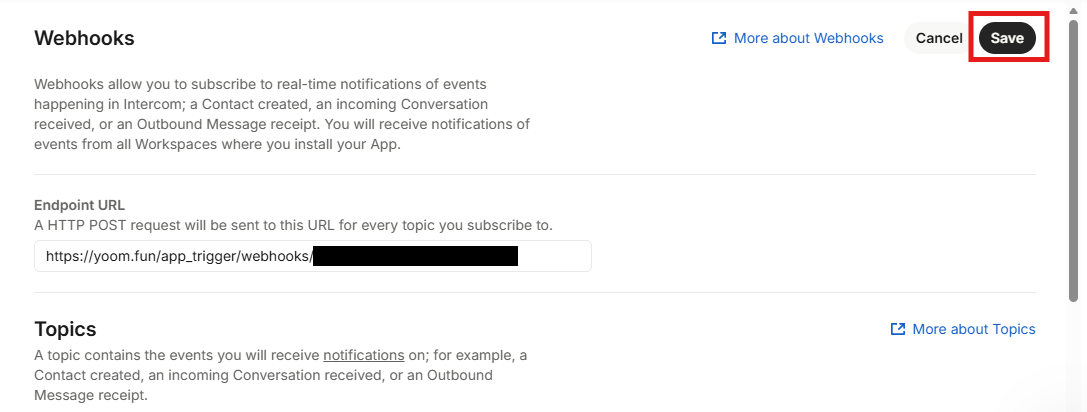Click the Endpoint URL label

click(79, 205)
